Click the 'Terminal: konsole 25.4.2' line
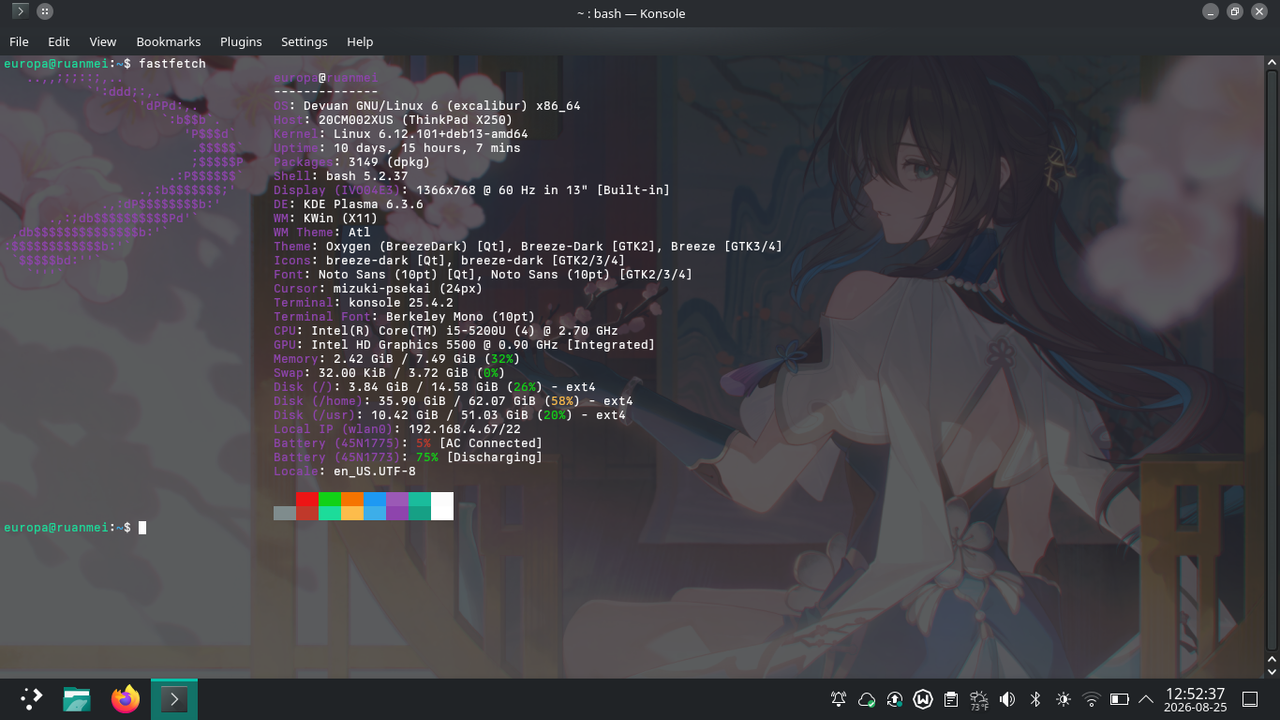The width and height of the screenshot is (1280, 720). [363, 301]
